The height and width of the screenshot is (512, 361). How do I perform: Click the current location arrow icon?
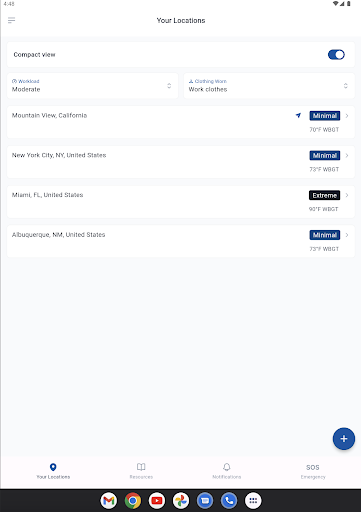click(298, 115)
